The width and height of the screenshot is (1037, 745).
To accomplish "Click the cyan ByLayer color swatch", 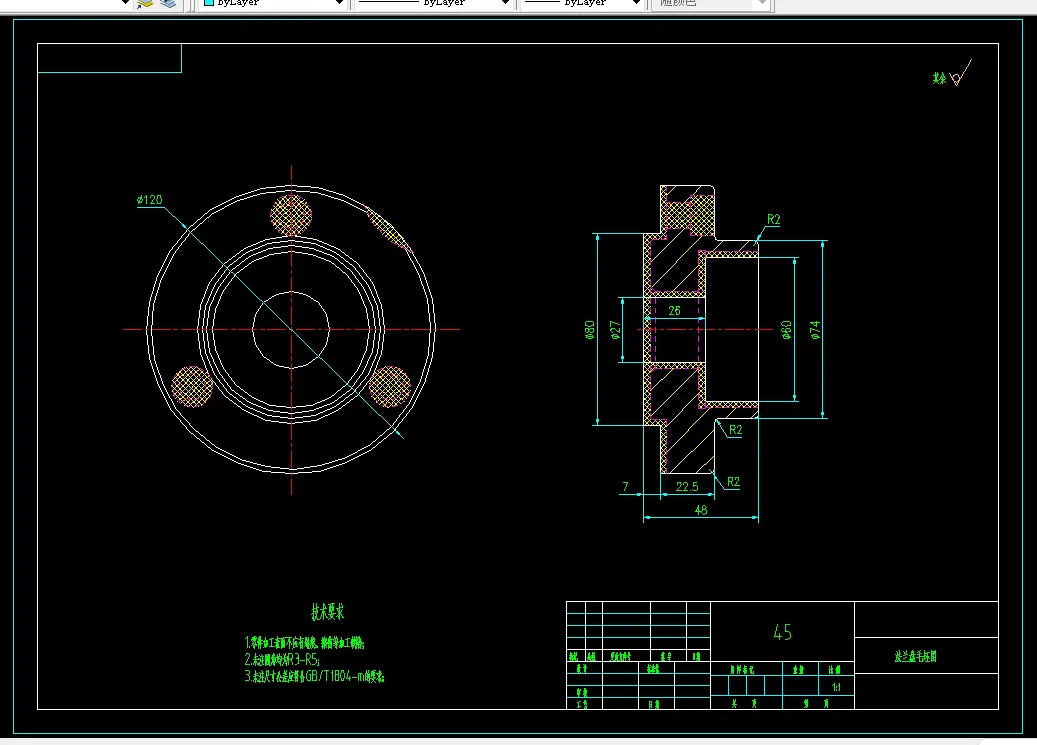I will [x=209, y=3].
